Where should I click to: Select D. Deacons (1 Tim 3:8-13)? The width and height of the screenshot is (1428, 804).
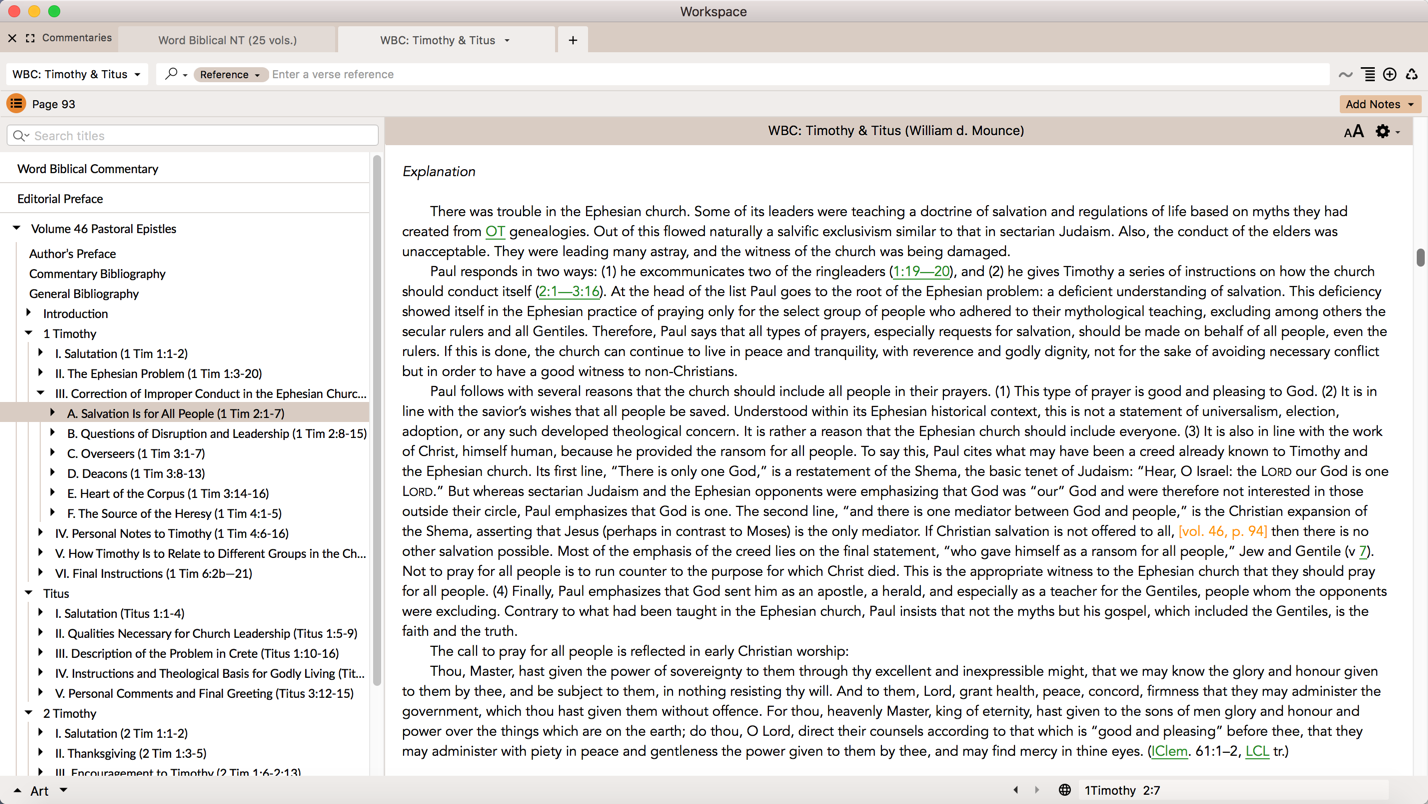pyautogui.click(x=136, y=474)
